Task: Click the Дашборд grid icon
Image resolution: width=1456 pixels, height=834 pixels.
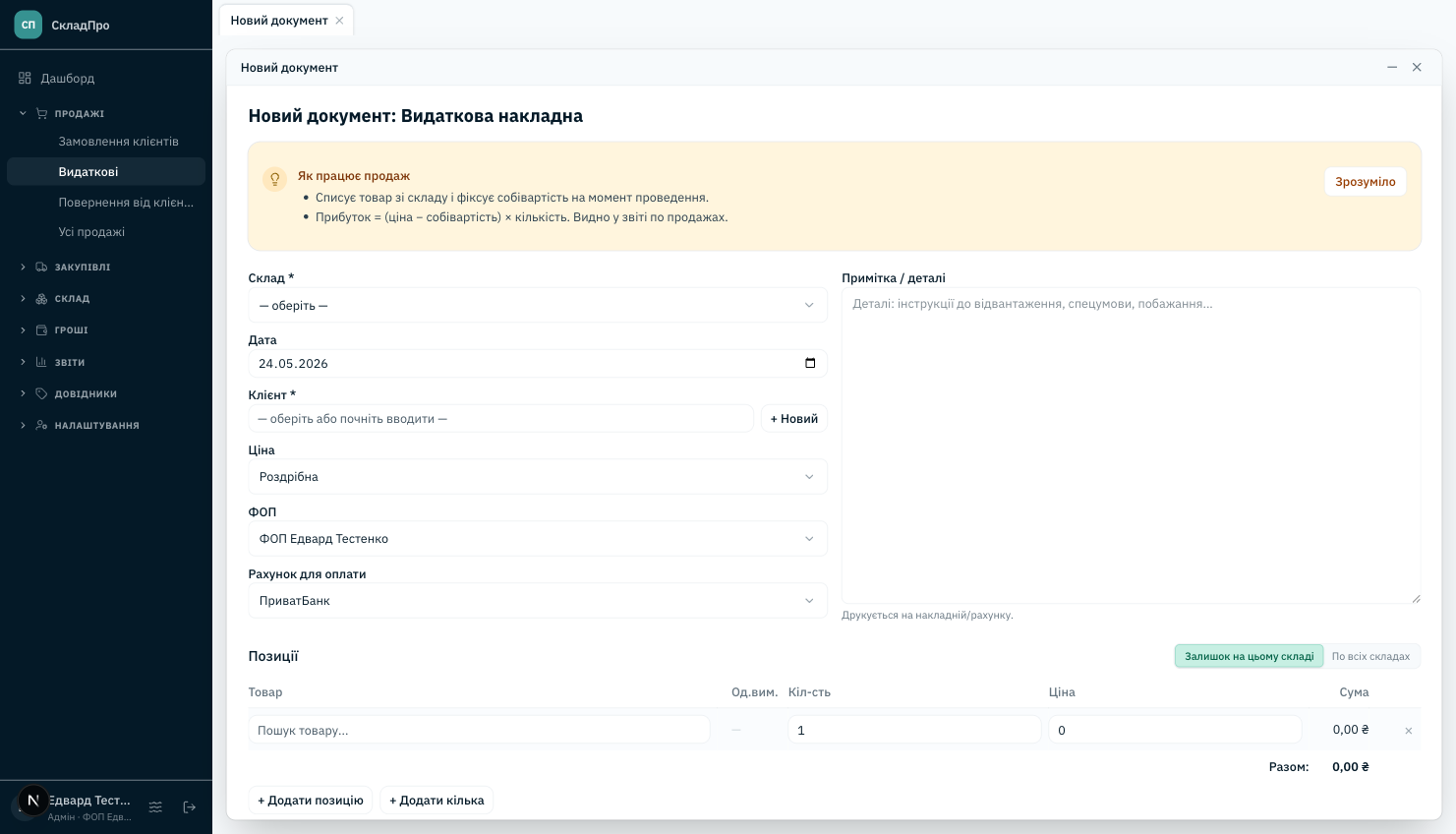Action: (x=26, y=78)
